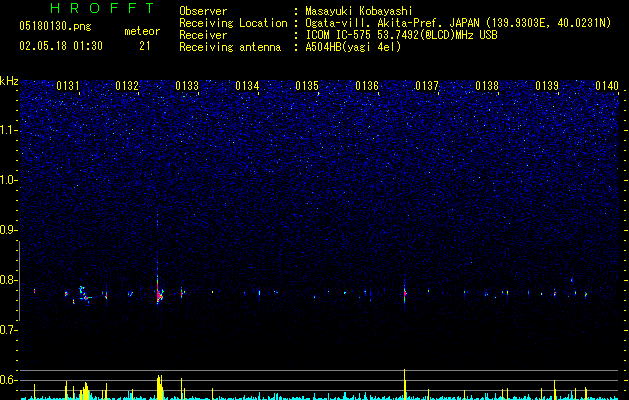
Task: Click the 0138 time marker
Action: 487,86
